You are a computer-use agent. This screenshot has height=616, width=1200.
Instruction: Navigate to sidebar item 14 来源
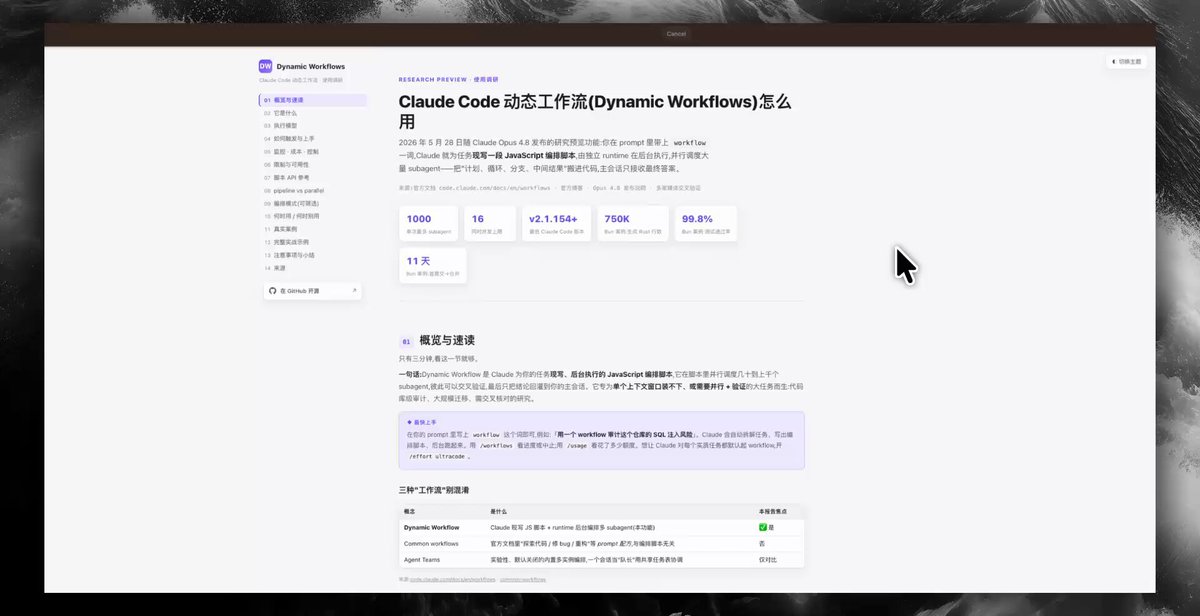pyautogui.click(x=313, y=268)
